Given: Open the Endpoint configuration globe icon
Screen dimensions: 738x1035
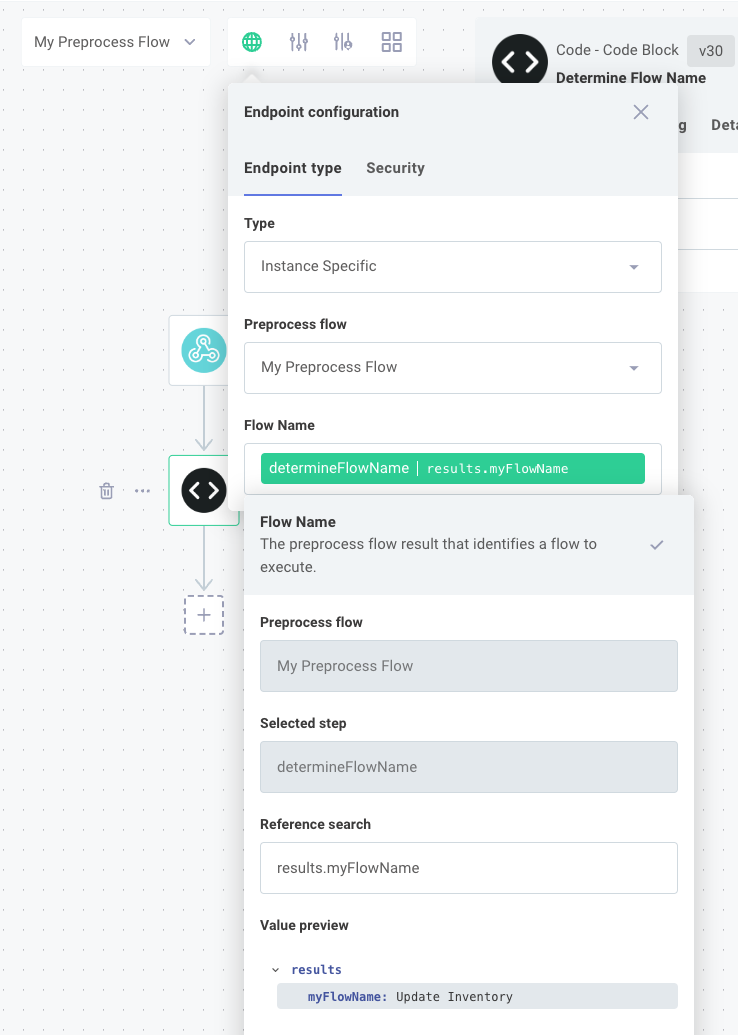Looking at the screenshot, I should (x=251, y=42).
